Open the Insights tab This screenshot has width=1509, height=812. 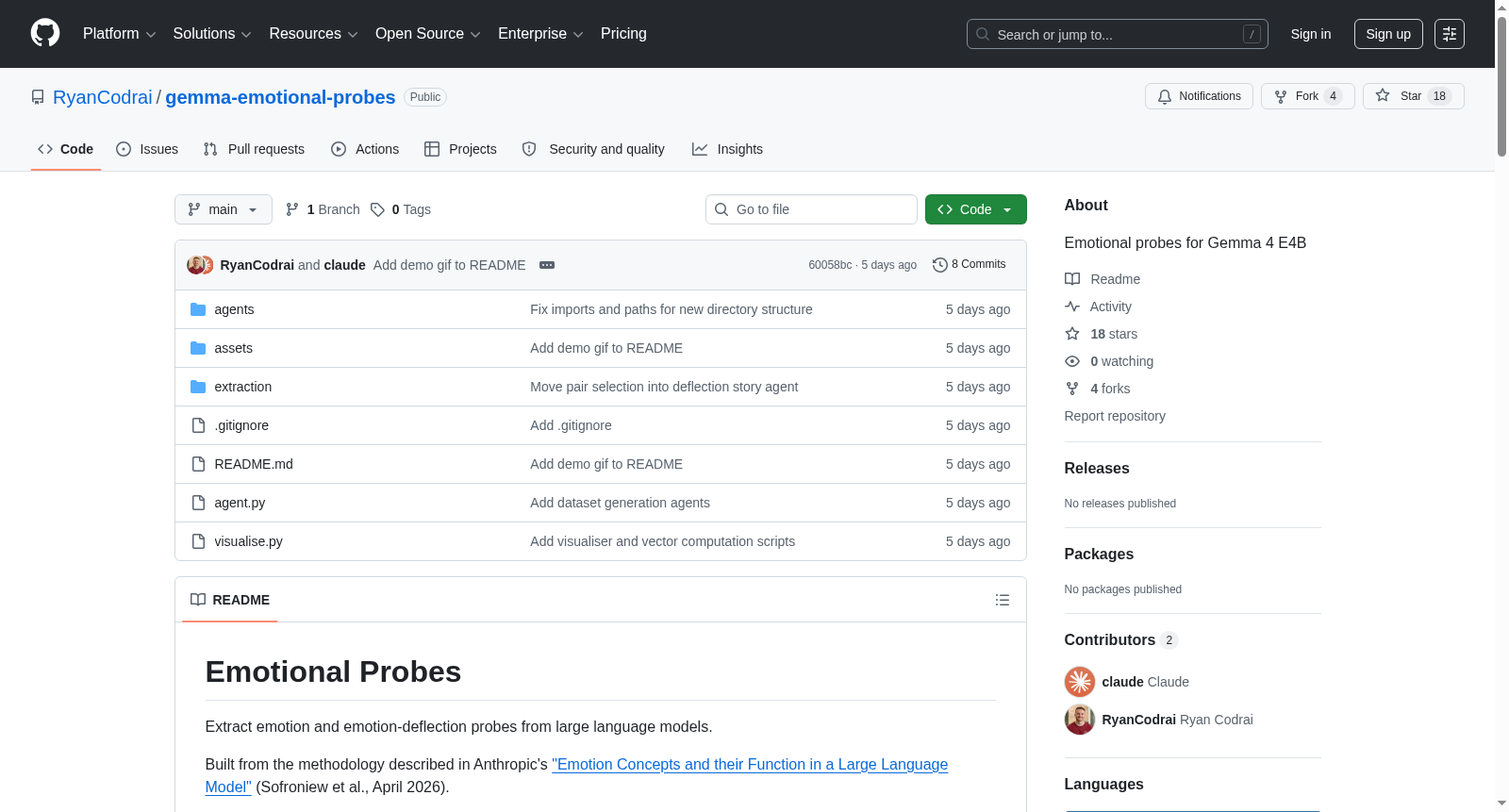[727, 149]
